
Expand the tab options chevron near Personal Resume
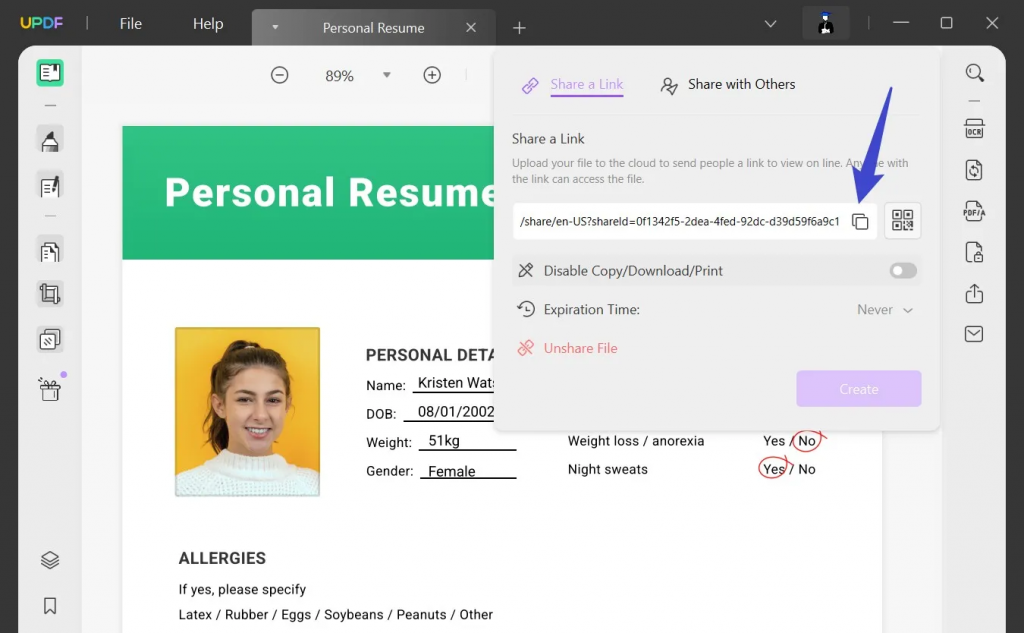[x=275, y=28]
